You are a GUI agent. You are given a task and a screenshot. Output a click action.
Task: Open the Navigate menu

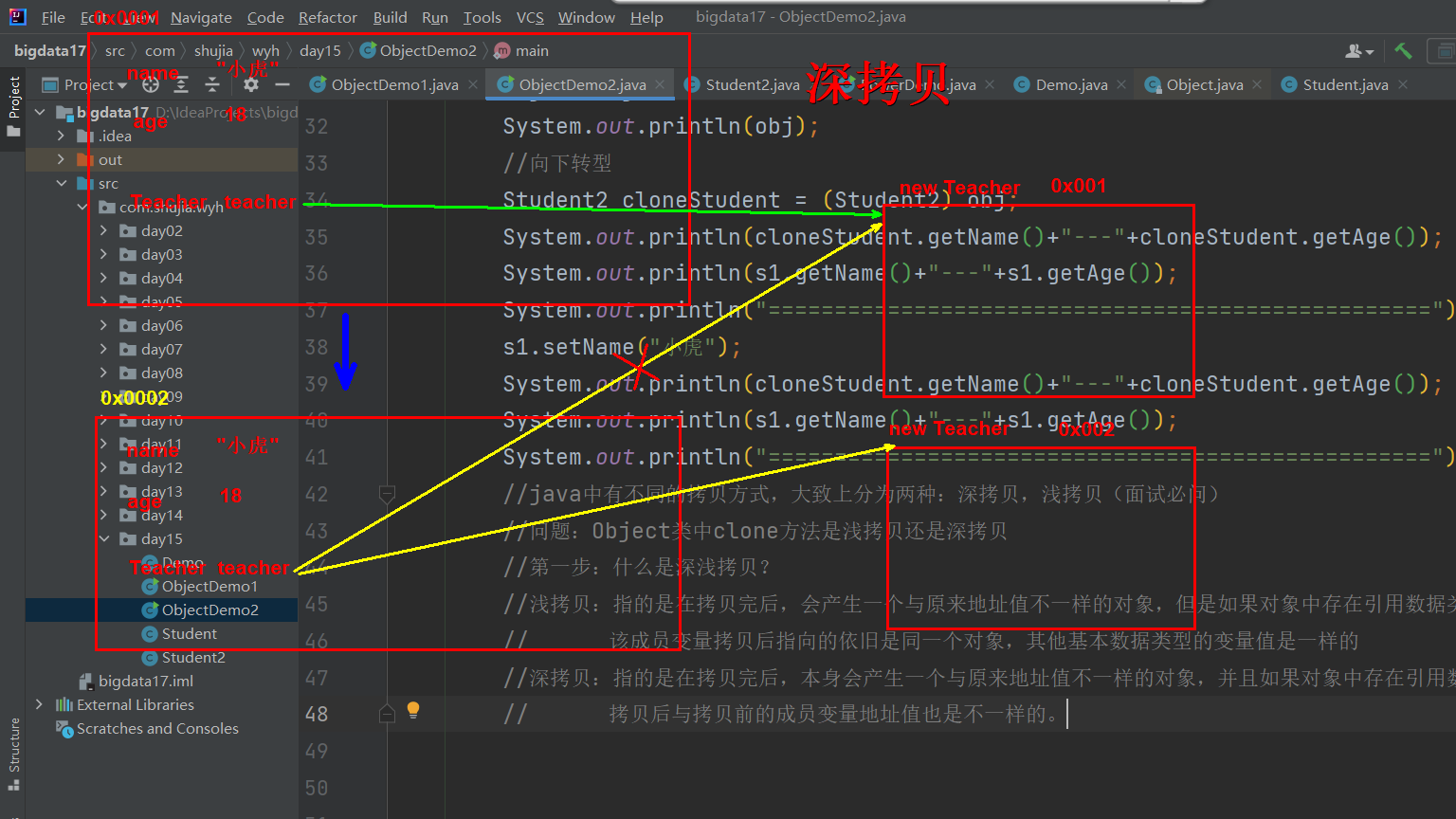[201, 17]
